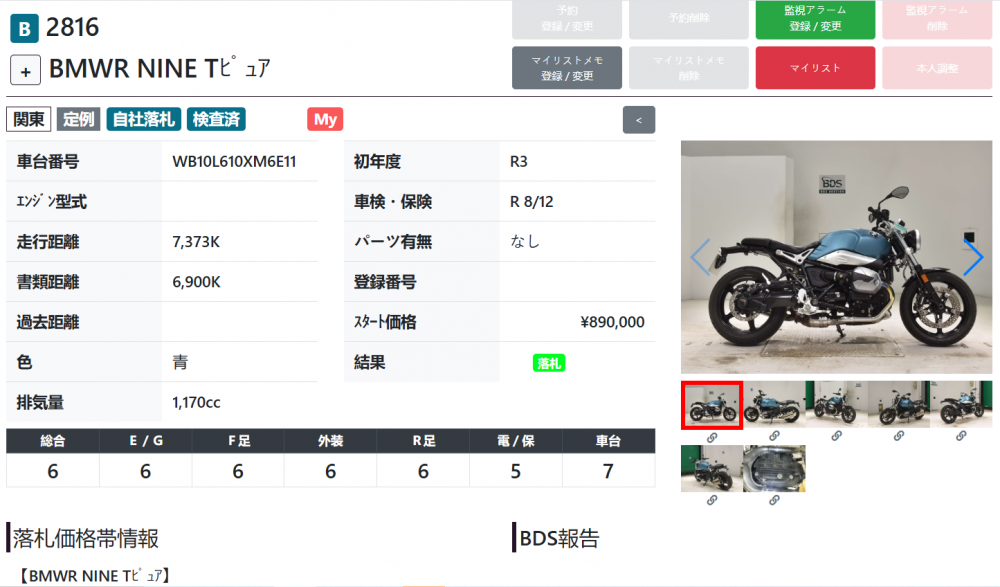Image resolution: width=1000 pixels, height=587 pixels.
Task: Collapse panel with the '<' button
Action: (638, 120)
